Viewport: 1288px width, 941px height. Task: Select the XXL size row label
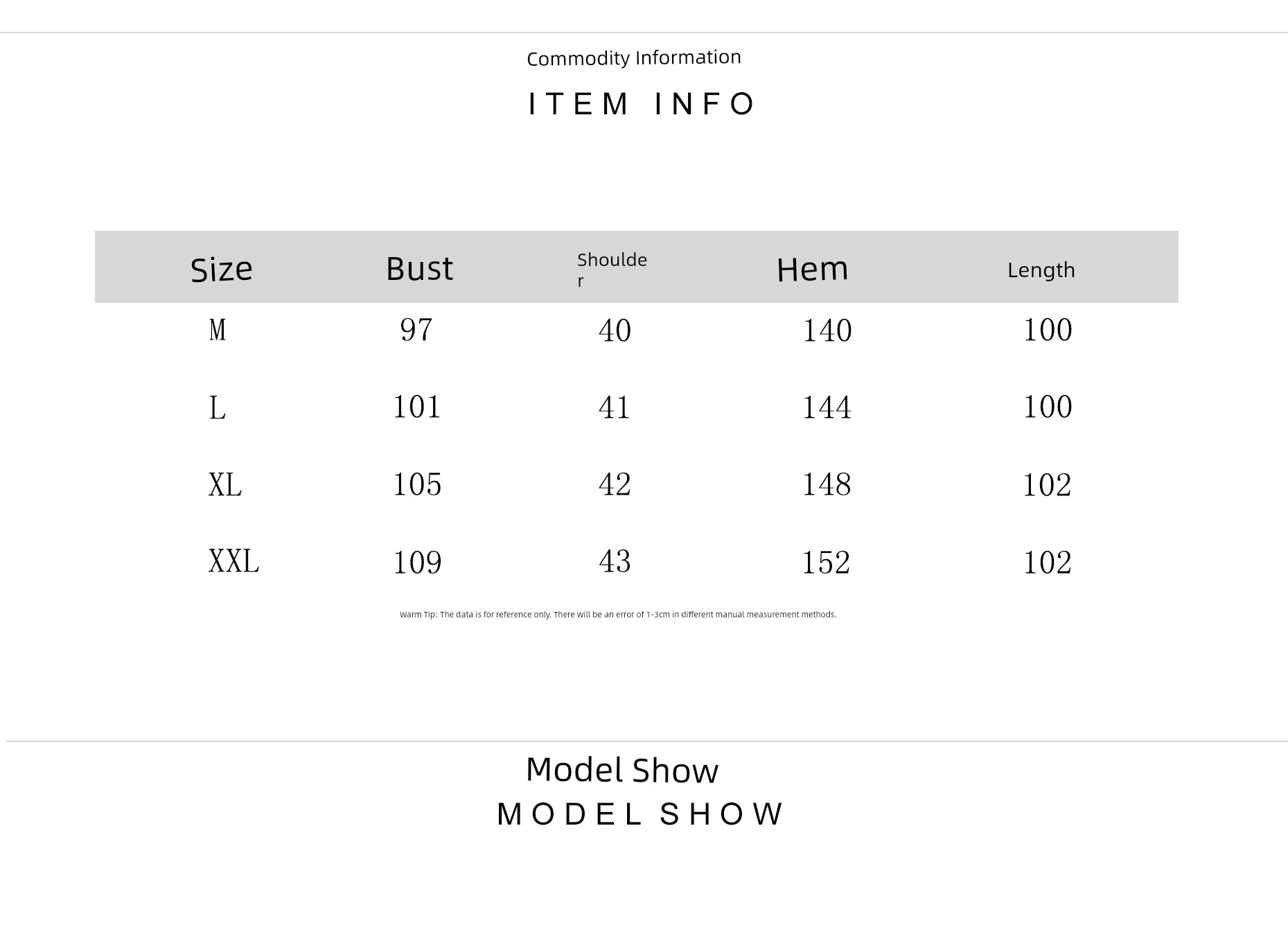coord(233,561)
